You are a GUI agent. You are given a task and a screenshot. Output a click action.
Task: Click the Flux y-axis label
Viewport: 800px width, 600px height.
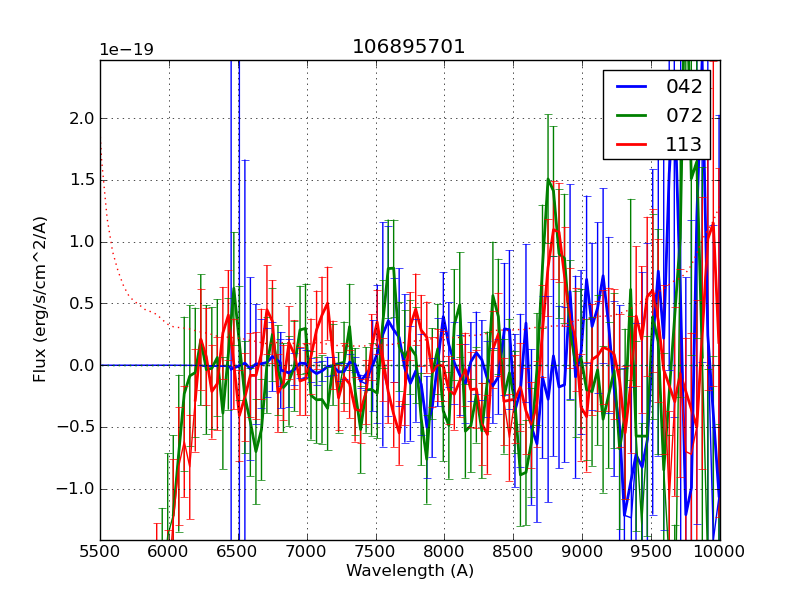tap(40, 299)
